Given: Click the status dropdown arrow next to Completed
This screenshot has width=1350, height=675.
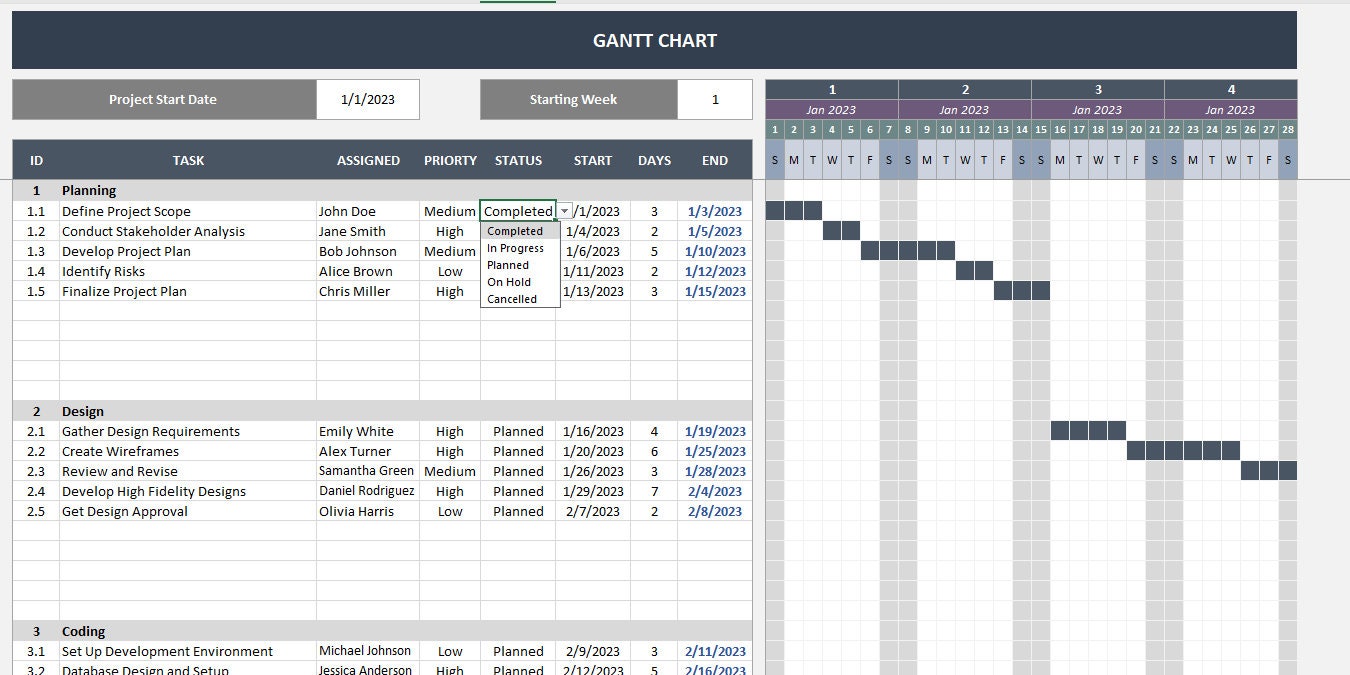Looking at the screenshot, I should coord(564,210).
